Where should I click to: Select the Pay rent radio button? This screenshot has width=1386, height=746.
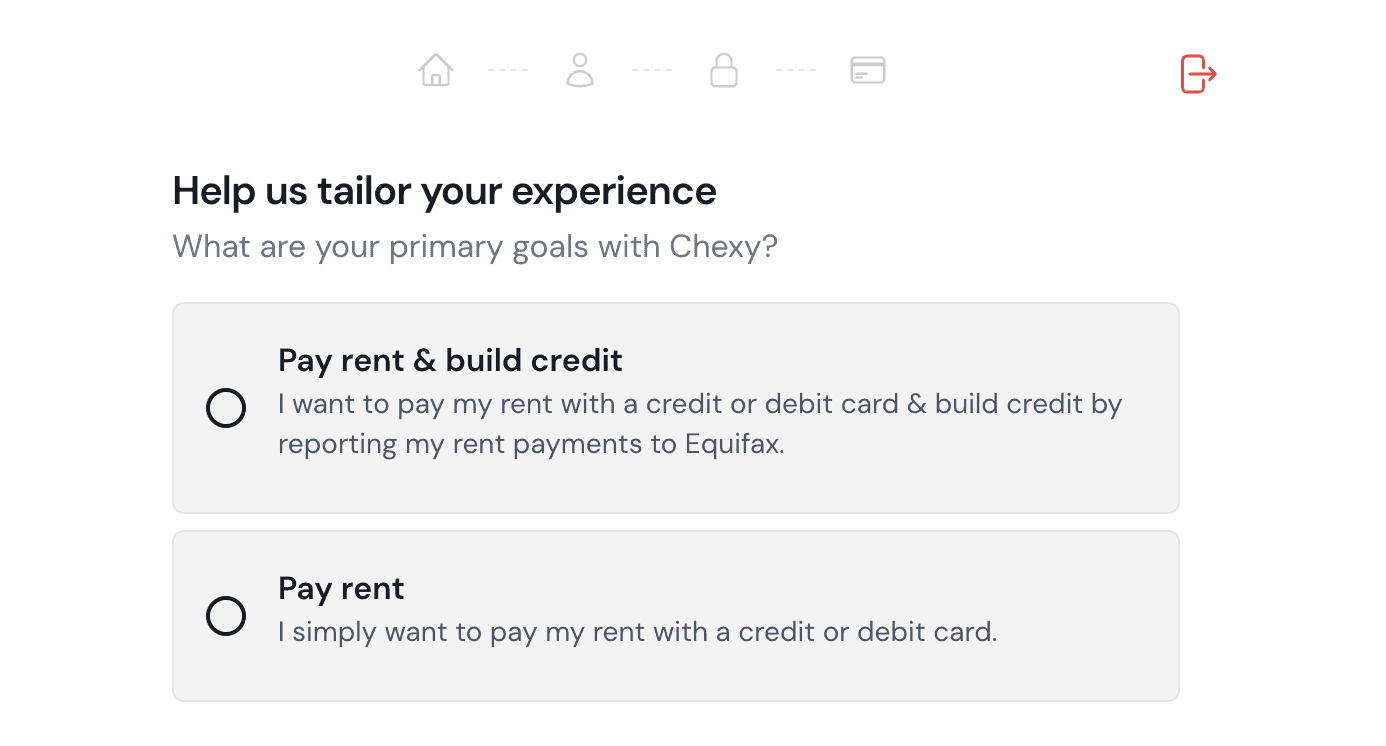226,616
